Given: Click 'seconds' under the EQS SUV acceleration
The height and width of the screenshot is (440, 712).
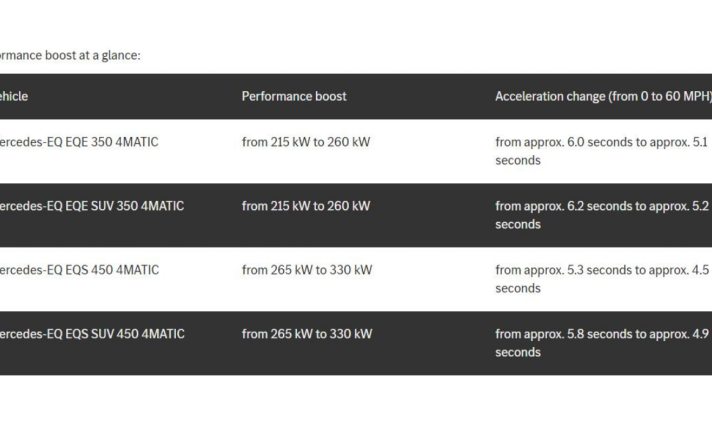Looking at the screenshot, I should (518, 353).
